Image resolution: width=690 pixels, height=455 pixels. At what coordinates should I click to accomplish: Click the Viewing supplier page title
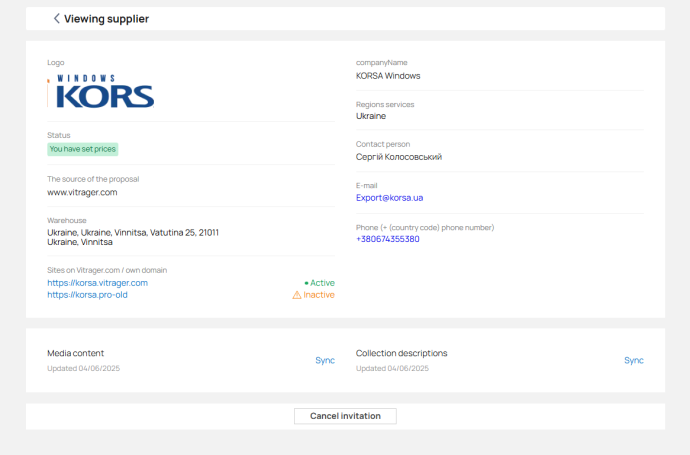106,19
